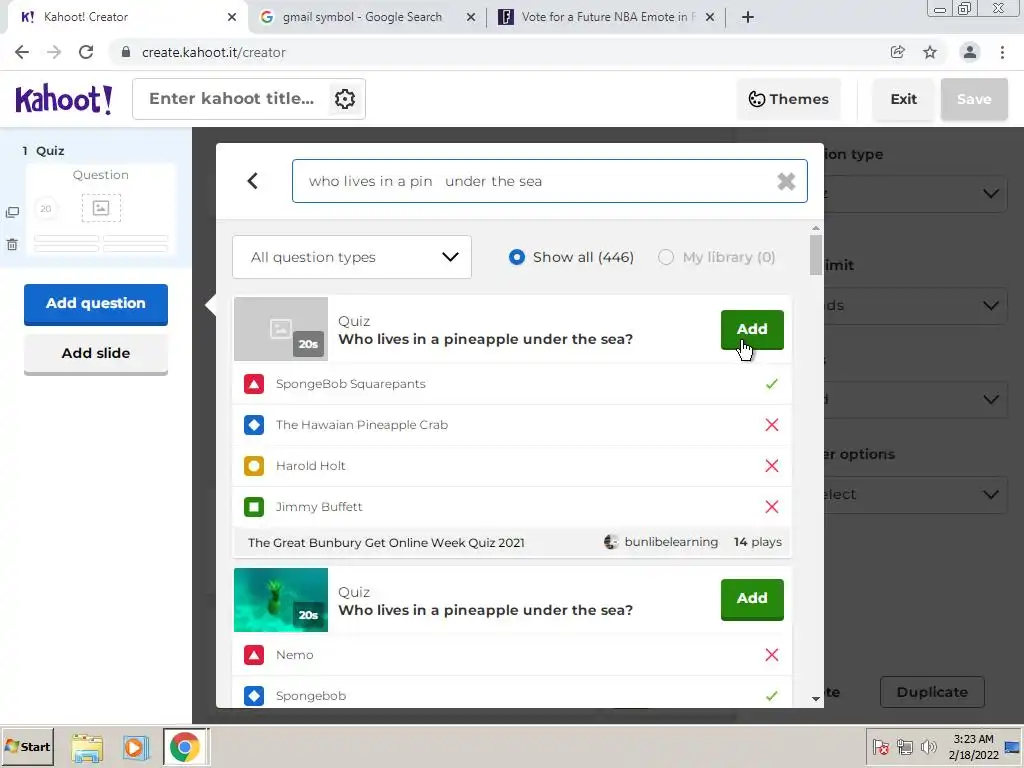Screen dimensions: 1024x768
Task: Go back using the left chevron arrow
Action: coord(253,181)
